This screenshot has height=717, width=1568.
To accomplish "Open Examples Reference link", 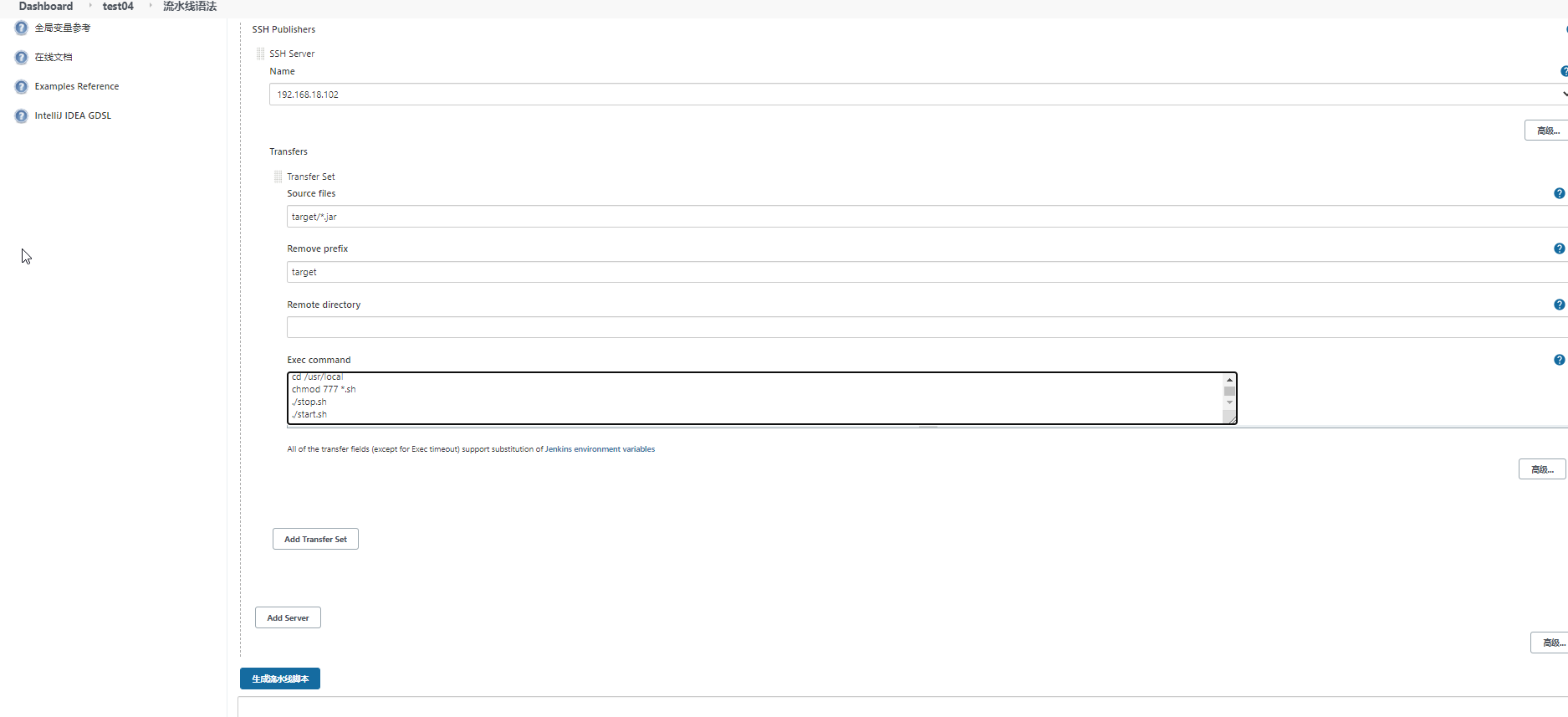I will click(77, 86).
